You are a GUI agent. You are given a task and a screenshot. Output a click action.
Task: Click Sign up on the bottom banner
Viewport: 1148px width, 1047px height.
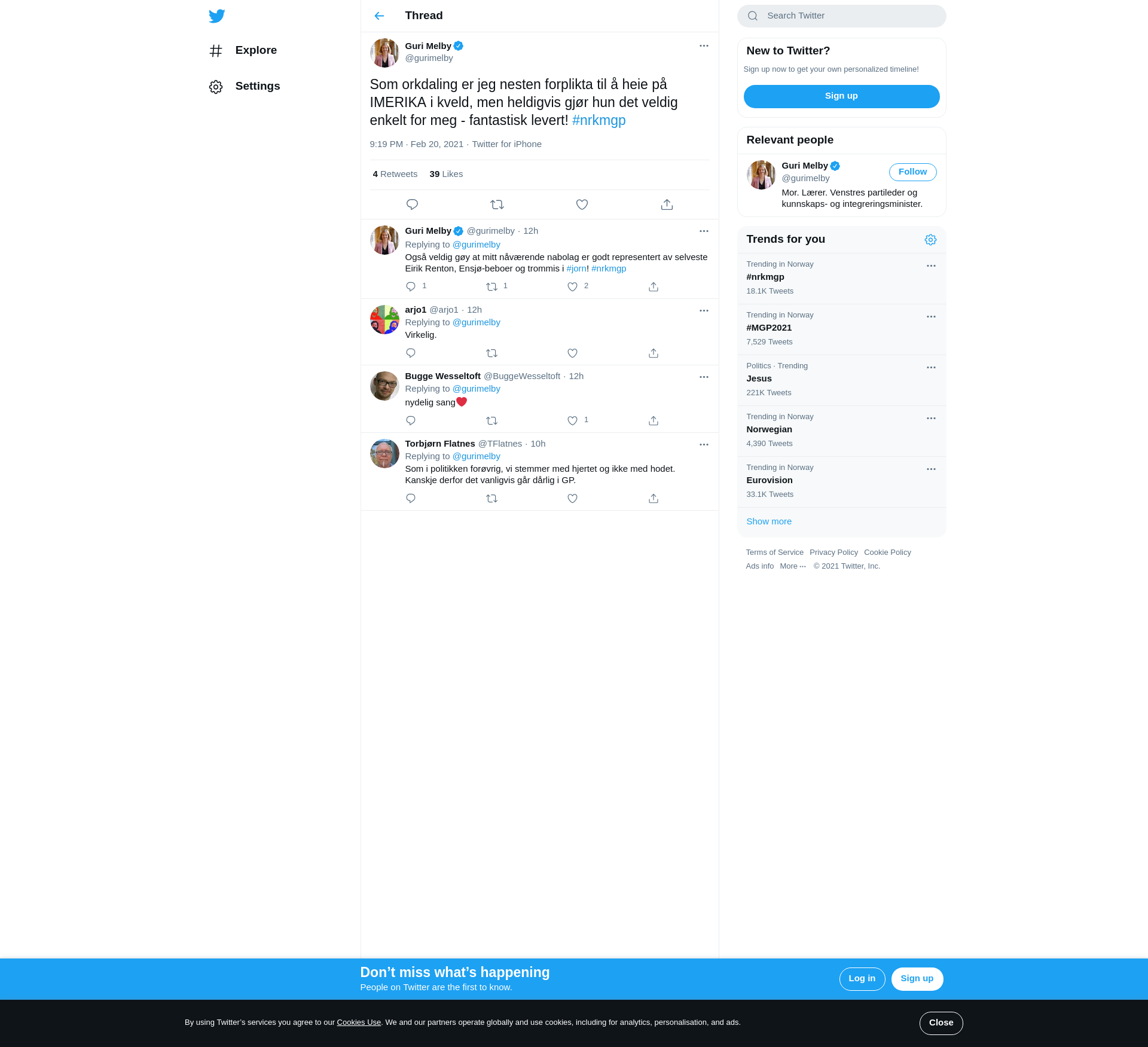(917, 979)
